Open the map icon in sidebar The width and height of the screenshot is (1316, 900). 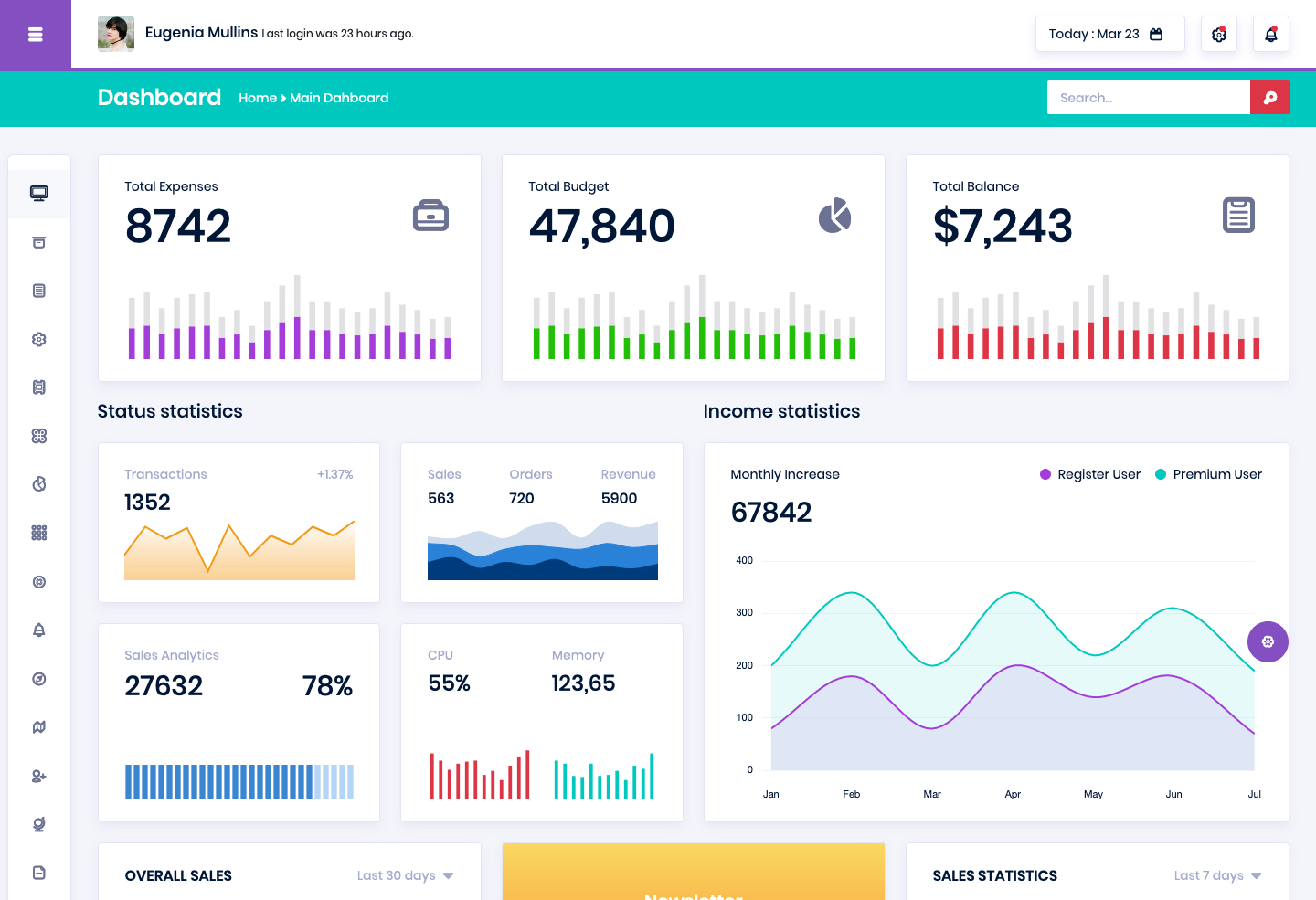point(39,727)
